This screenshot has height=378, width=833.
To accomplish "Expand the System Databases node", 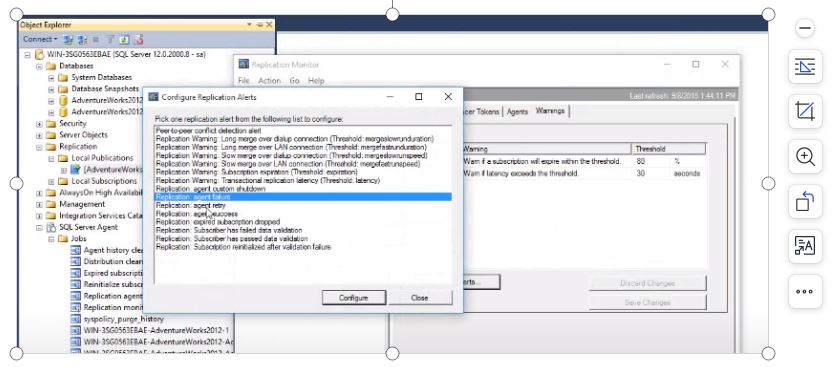I will point(51,78).
